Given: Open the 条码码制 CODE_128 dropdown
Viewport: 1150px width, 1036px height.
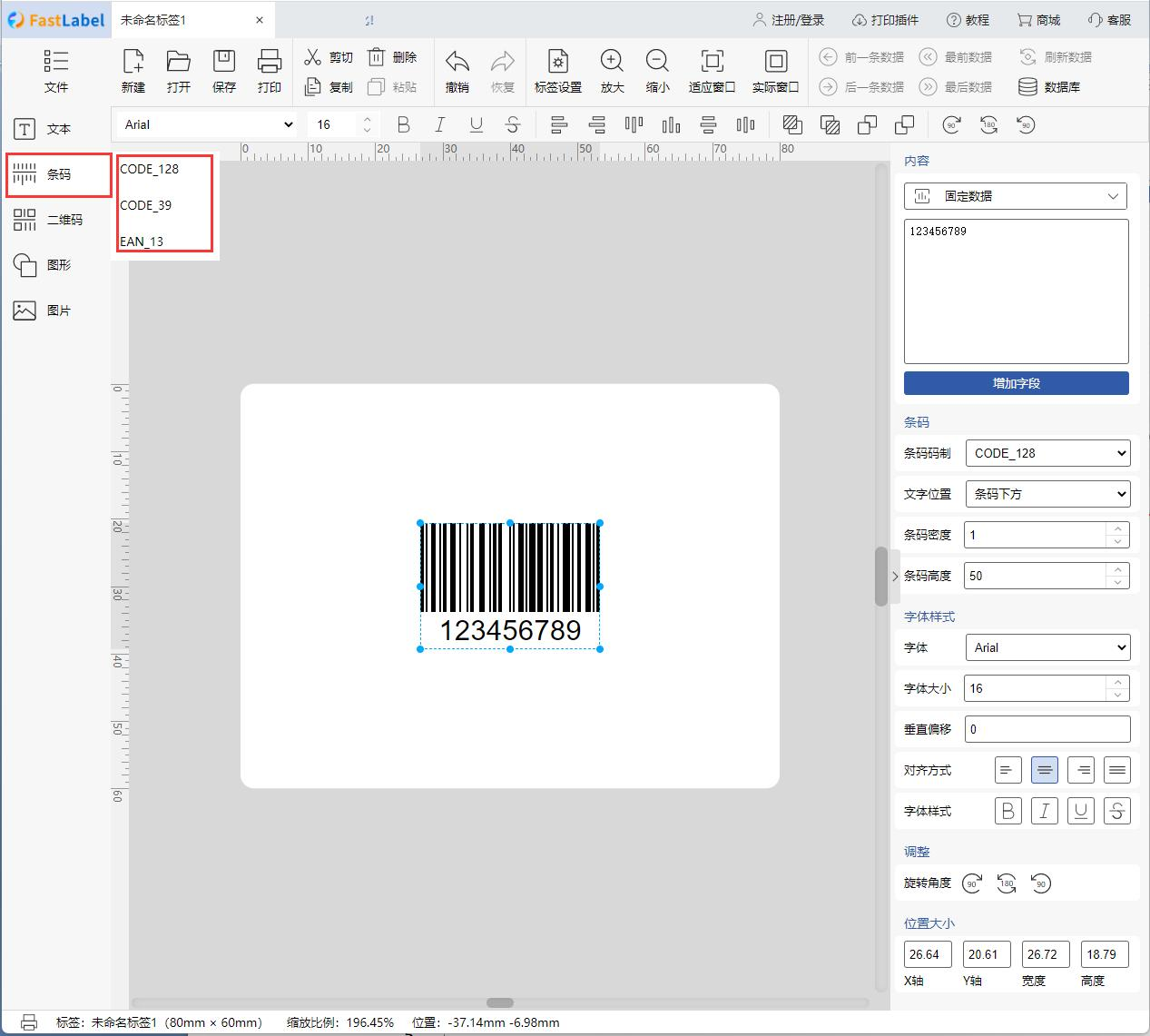Looking at the screenshot, I should click(1047, 453).
